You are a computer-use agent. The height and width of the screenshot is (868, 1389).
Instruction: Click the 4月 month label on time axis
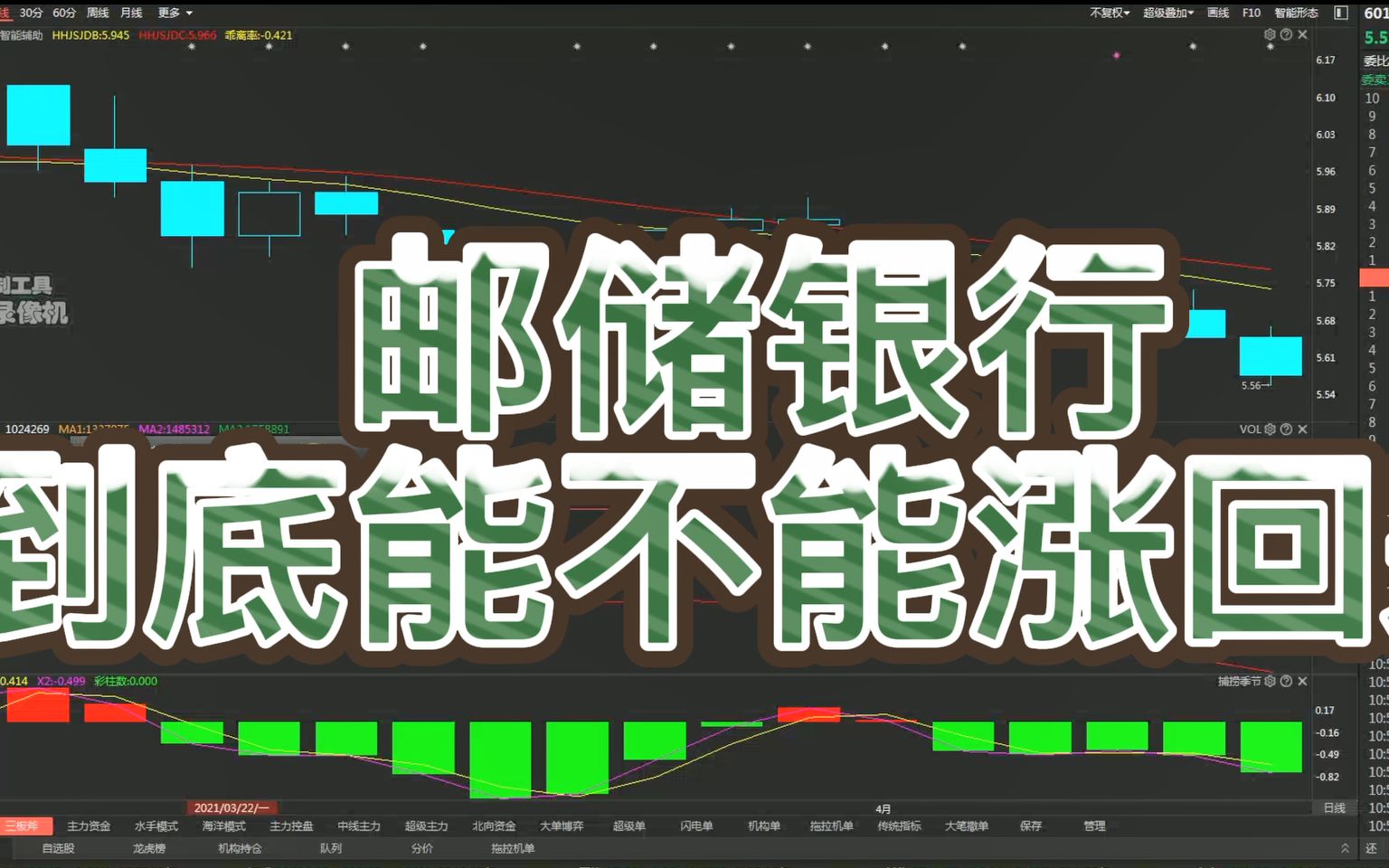click(x=883, y=808)
